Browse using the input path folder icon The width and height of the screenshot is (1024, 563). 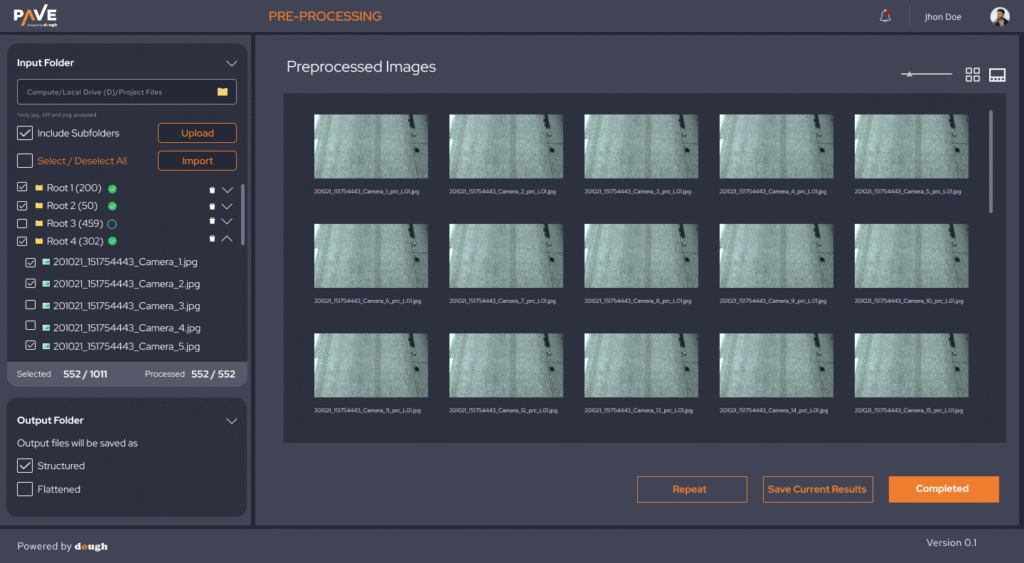(223, 92)
